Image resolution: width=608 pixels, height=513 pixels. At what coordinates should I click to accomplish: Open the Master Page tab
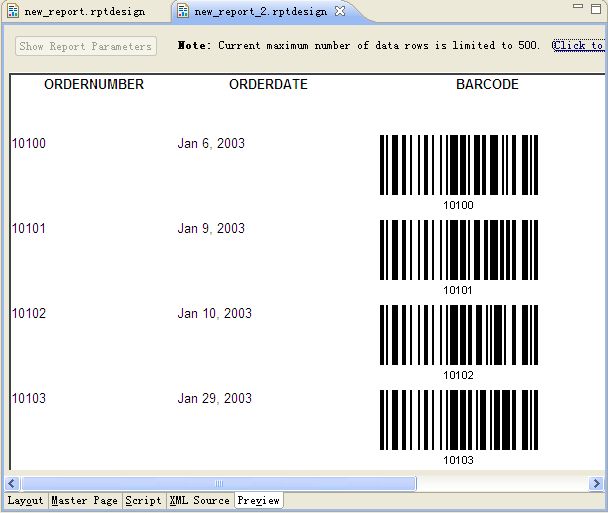pyautogui.click(x=84, y=500)
